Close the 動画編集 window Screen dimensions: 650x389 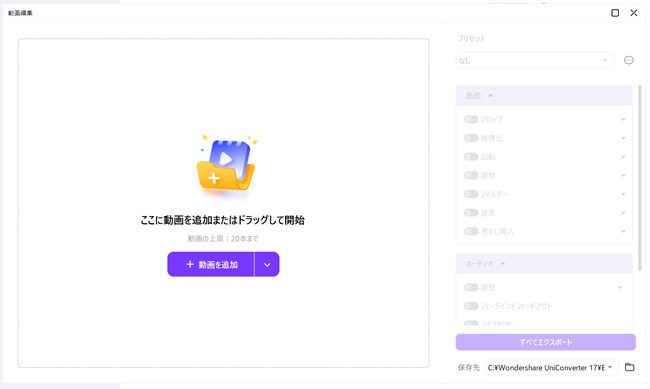tap(633, 13)
